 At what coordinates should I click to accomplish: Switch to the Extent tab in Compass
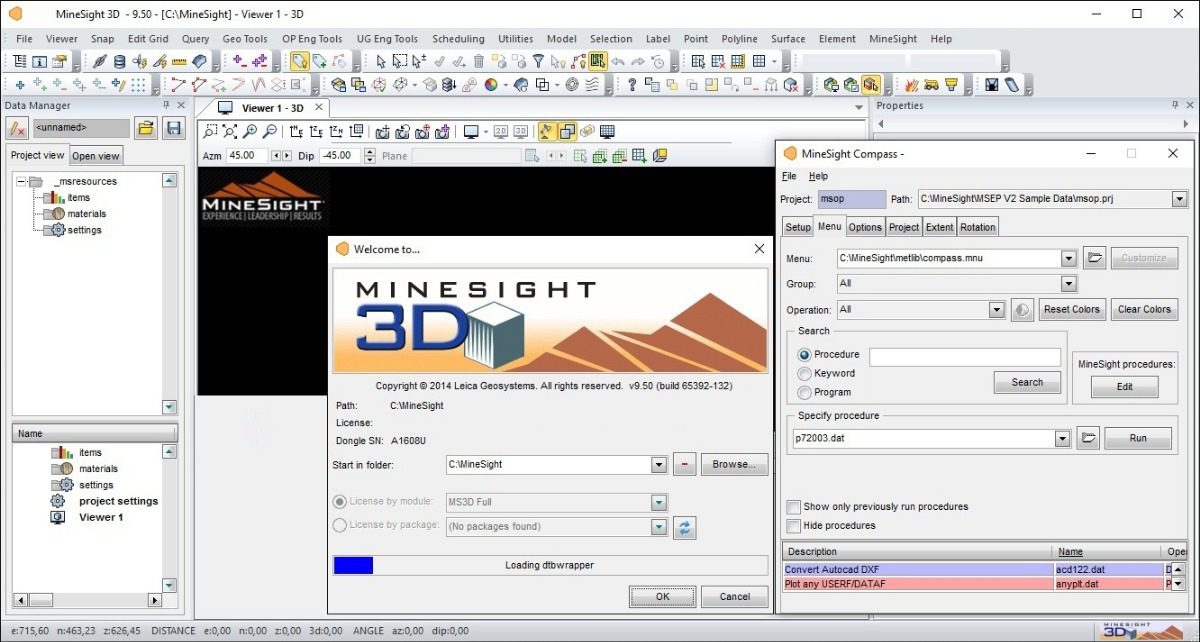939,227
